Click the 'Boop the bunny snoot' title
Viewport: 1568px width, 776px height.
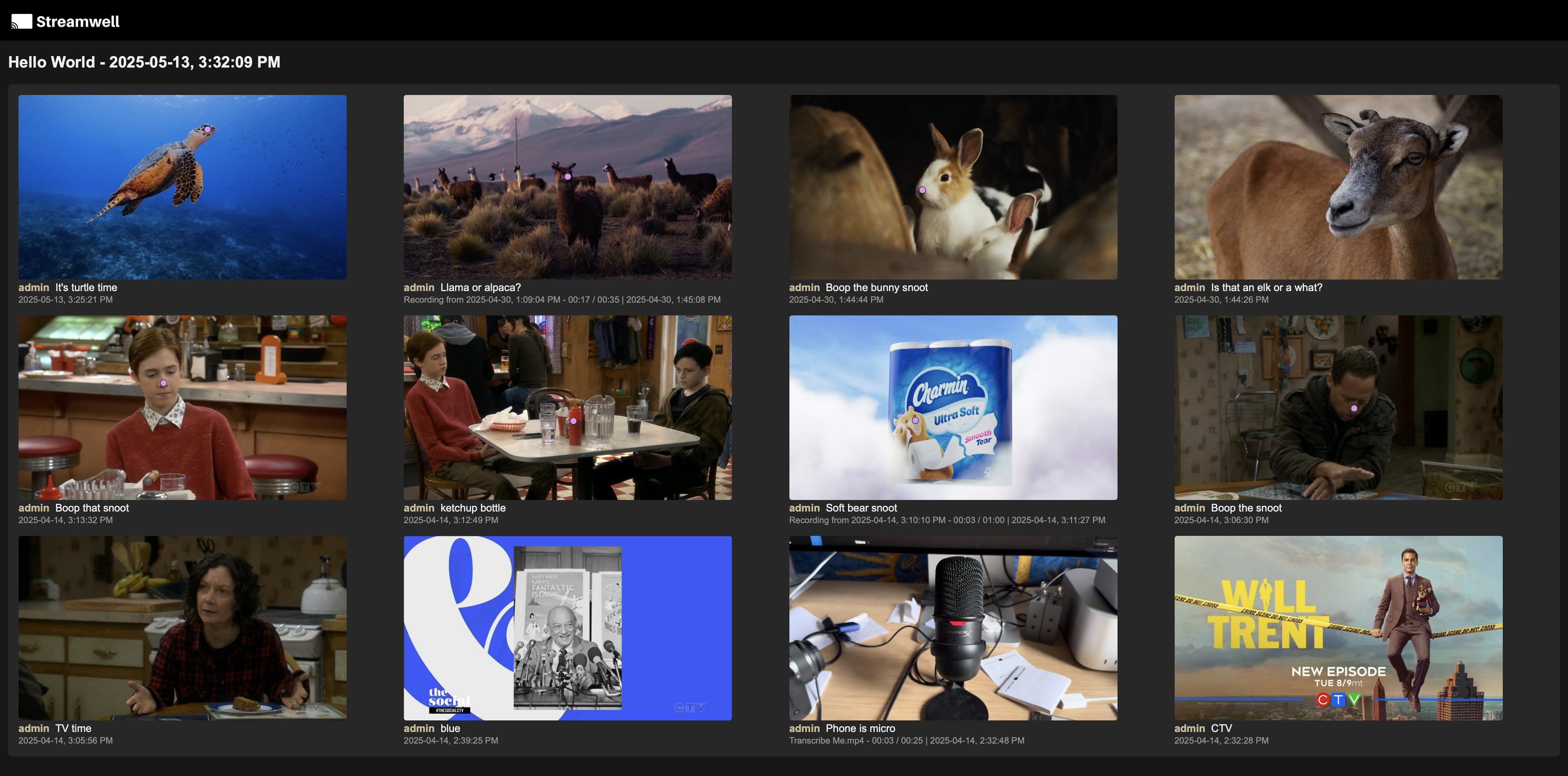(877, 287)
